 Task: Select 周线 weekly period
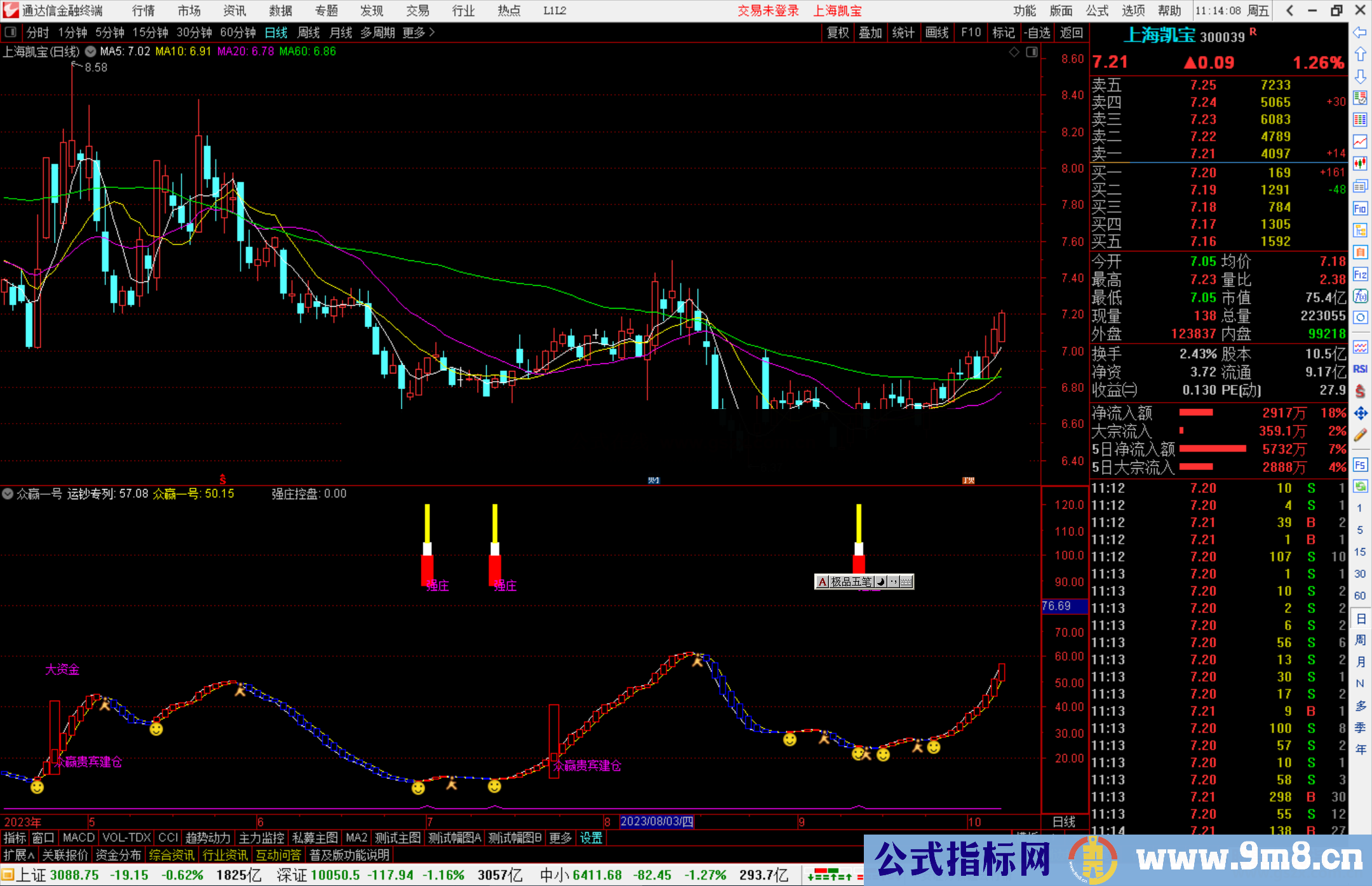pyautogui.click(x=309, y=32)
